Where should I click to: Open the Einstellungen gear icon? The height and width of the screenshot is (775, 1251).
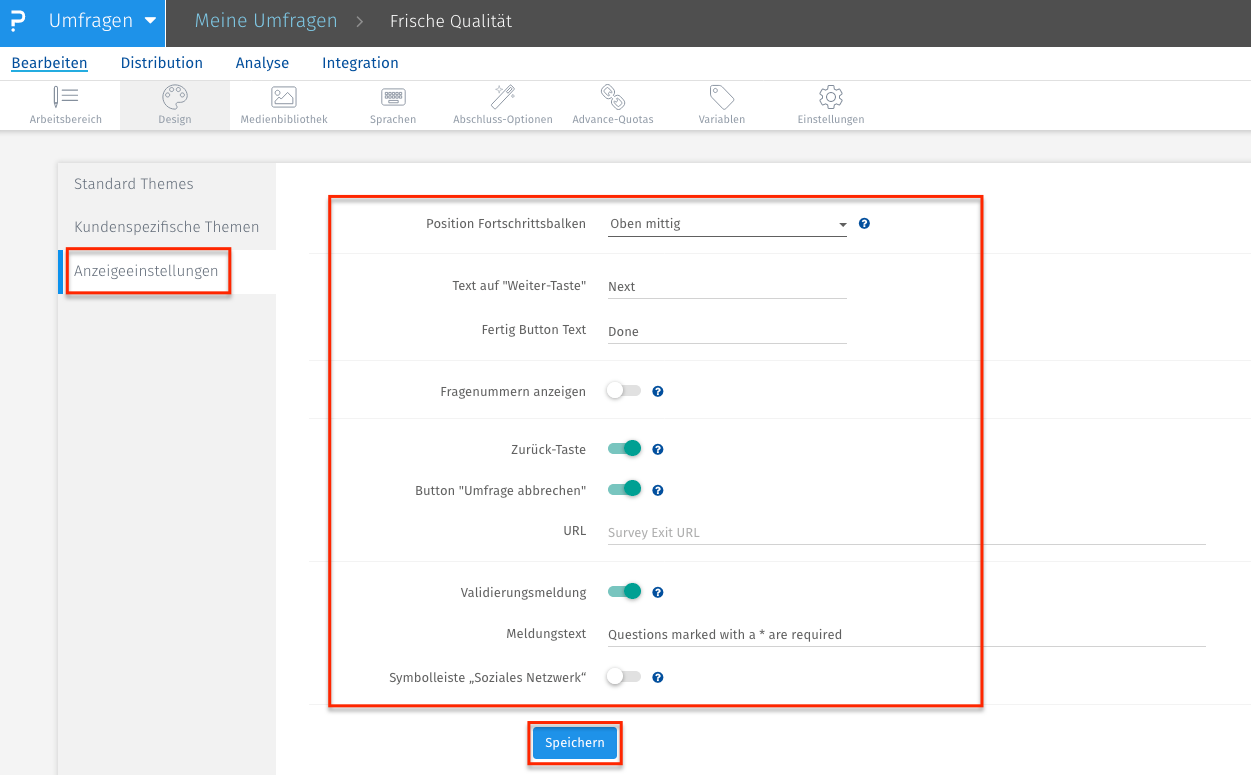pos(830,103)
